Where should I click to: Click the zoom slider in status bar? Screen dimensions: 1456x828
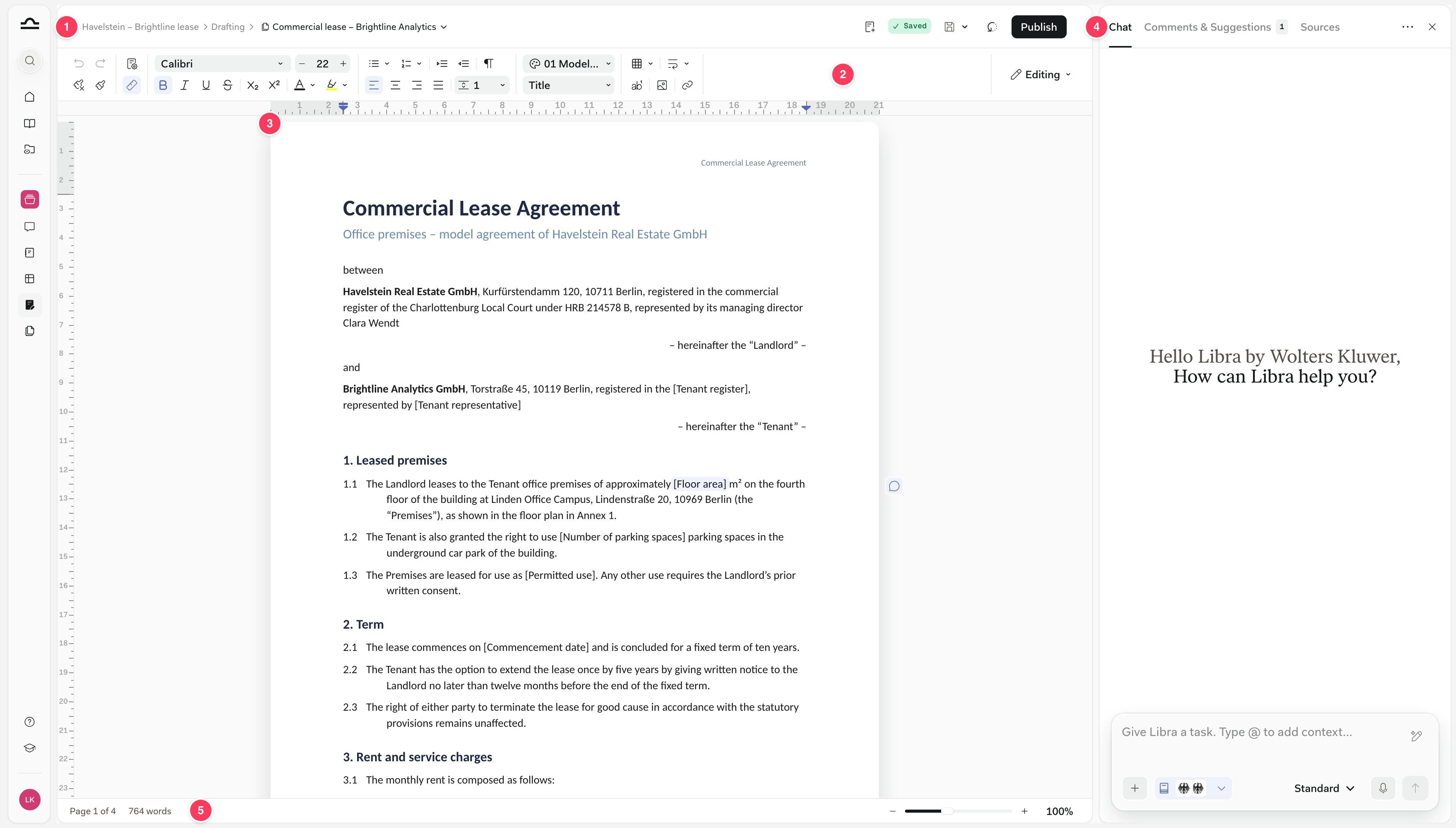[958, 811]
